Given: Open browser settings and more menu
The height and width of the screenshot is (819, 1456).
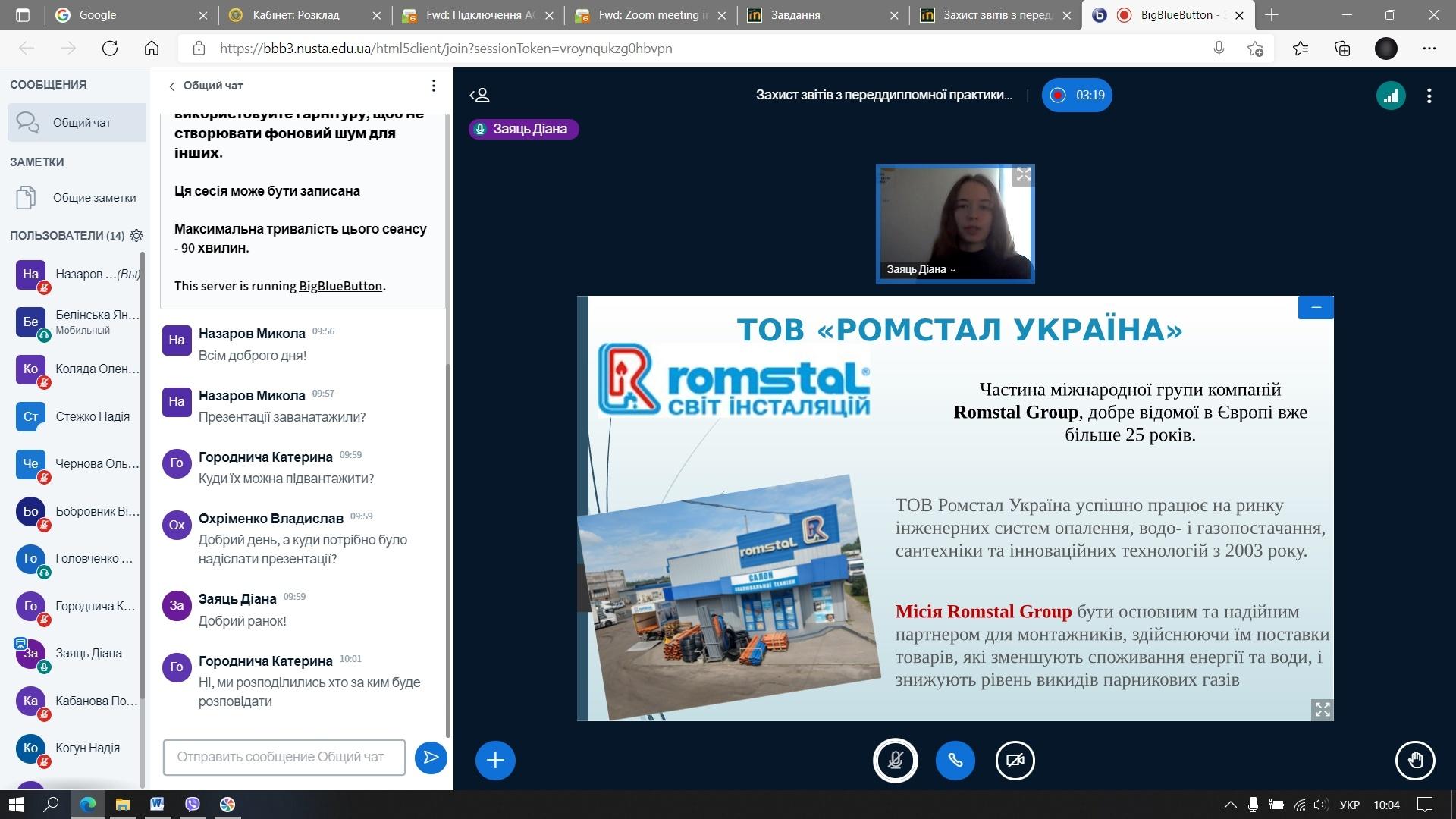Looking at the screenshot, I should click(x=1429, y=49).
